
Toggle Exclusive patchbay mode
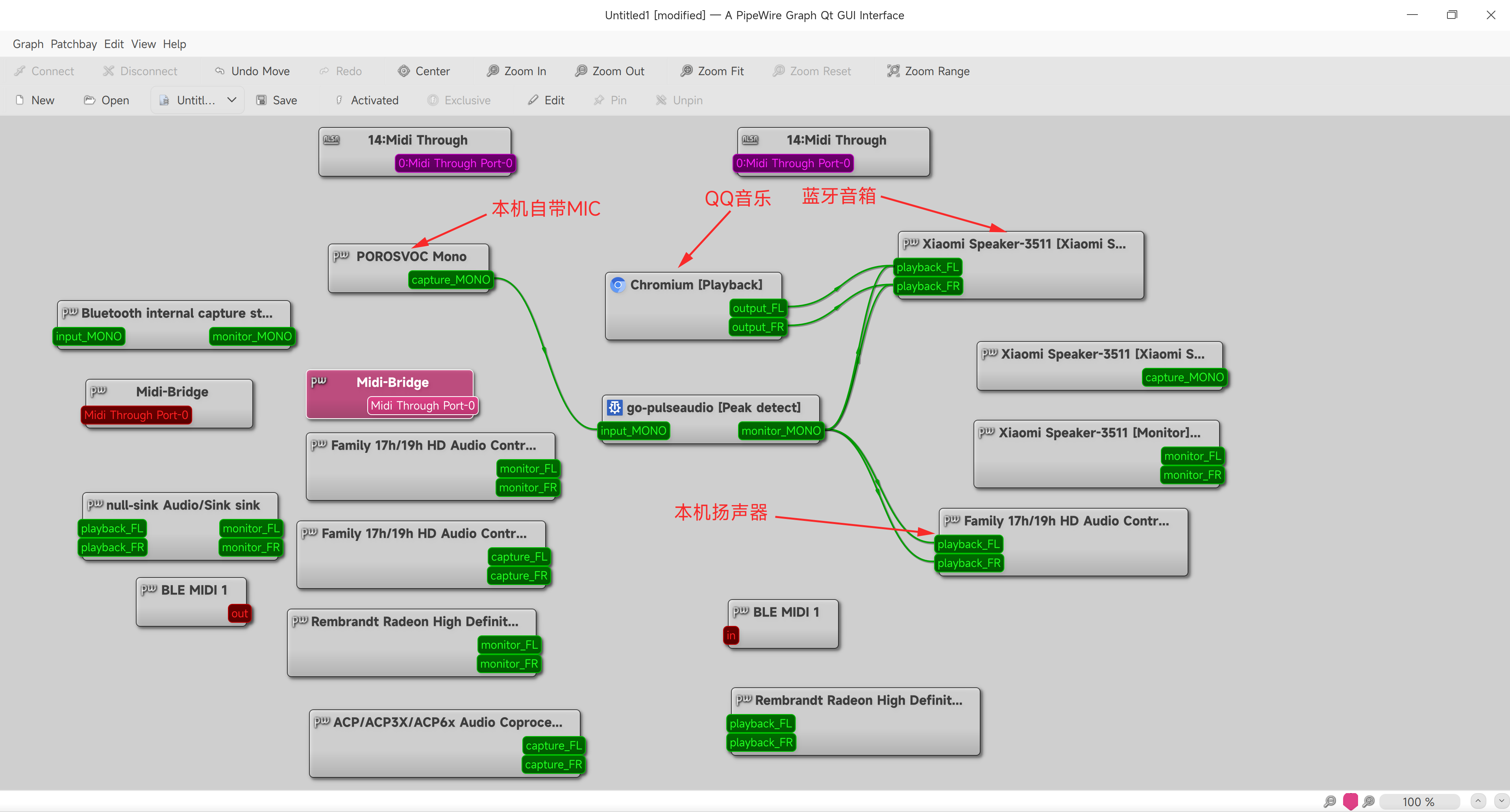pyautogui.click(x=459, y=100)
